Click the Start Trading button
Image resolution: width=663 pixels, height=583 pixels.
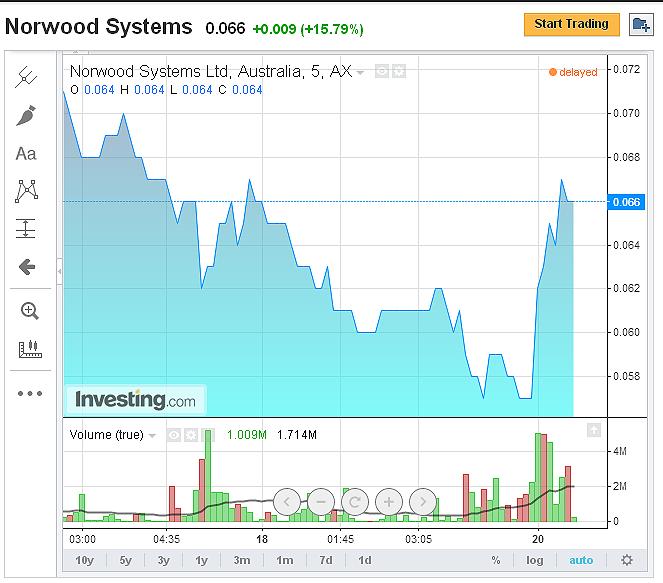(x=571, y=24)
